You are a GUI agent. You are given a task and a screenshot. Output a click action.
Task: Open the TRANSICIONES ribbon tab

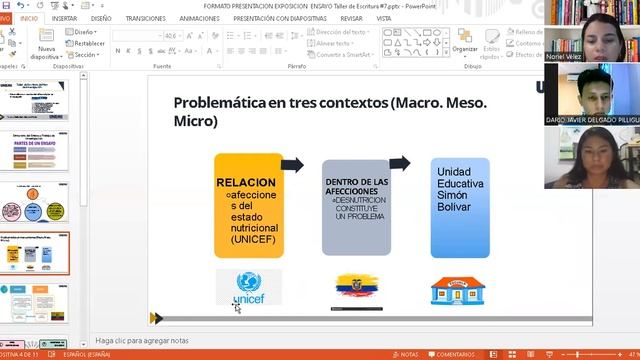[146, 19]
